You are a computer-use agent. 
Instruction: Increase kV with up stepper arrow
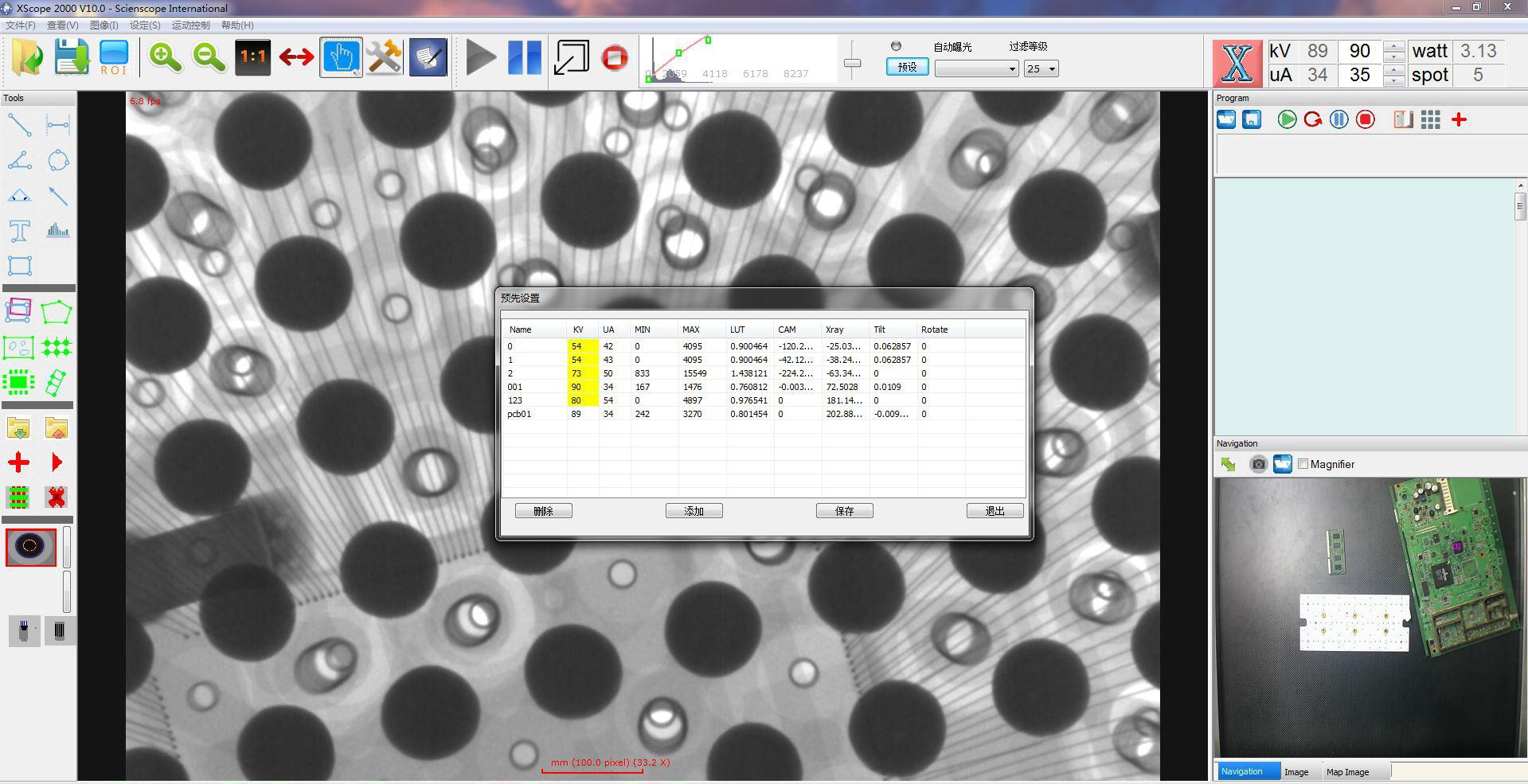1393,46
